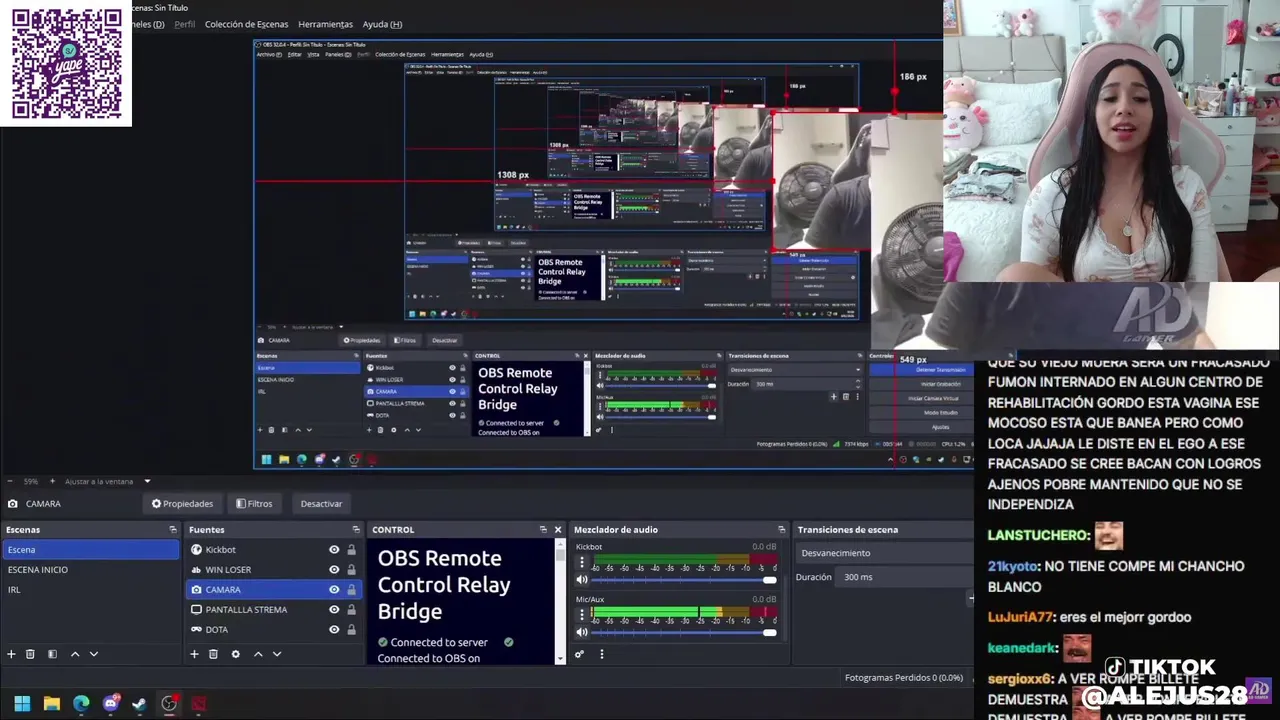Open the audio mixer three-dot menu at the bottom

pyautogui.click(x=601, y=654)
